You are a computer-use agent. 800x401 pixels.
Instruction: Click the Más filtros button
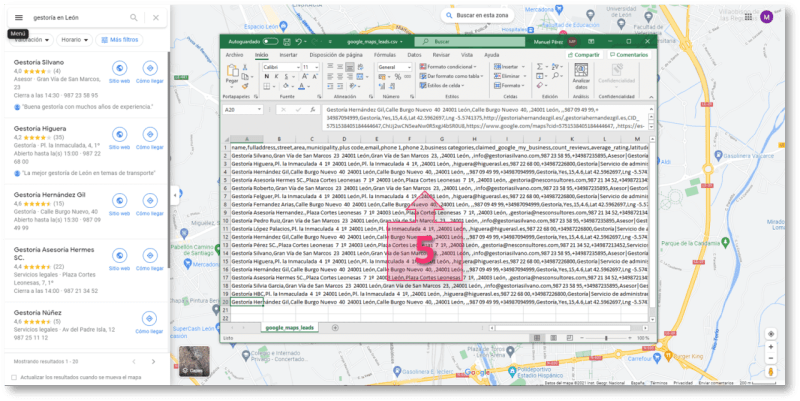coord(119,40)
